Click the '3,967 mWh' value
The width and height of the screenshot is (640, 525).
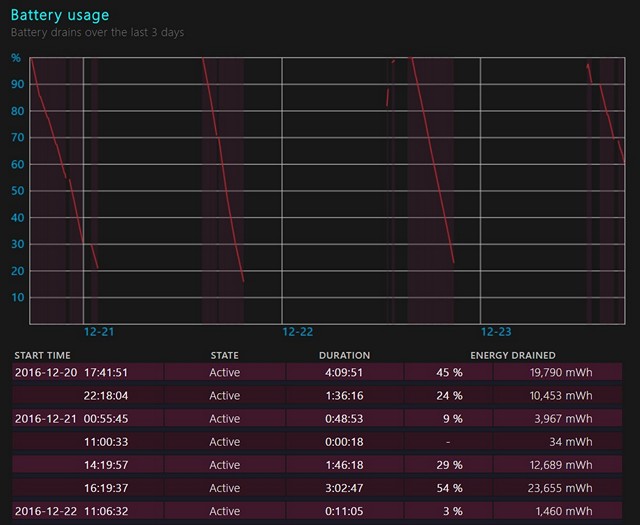coord(563,418)
